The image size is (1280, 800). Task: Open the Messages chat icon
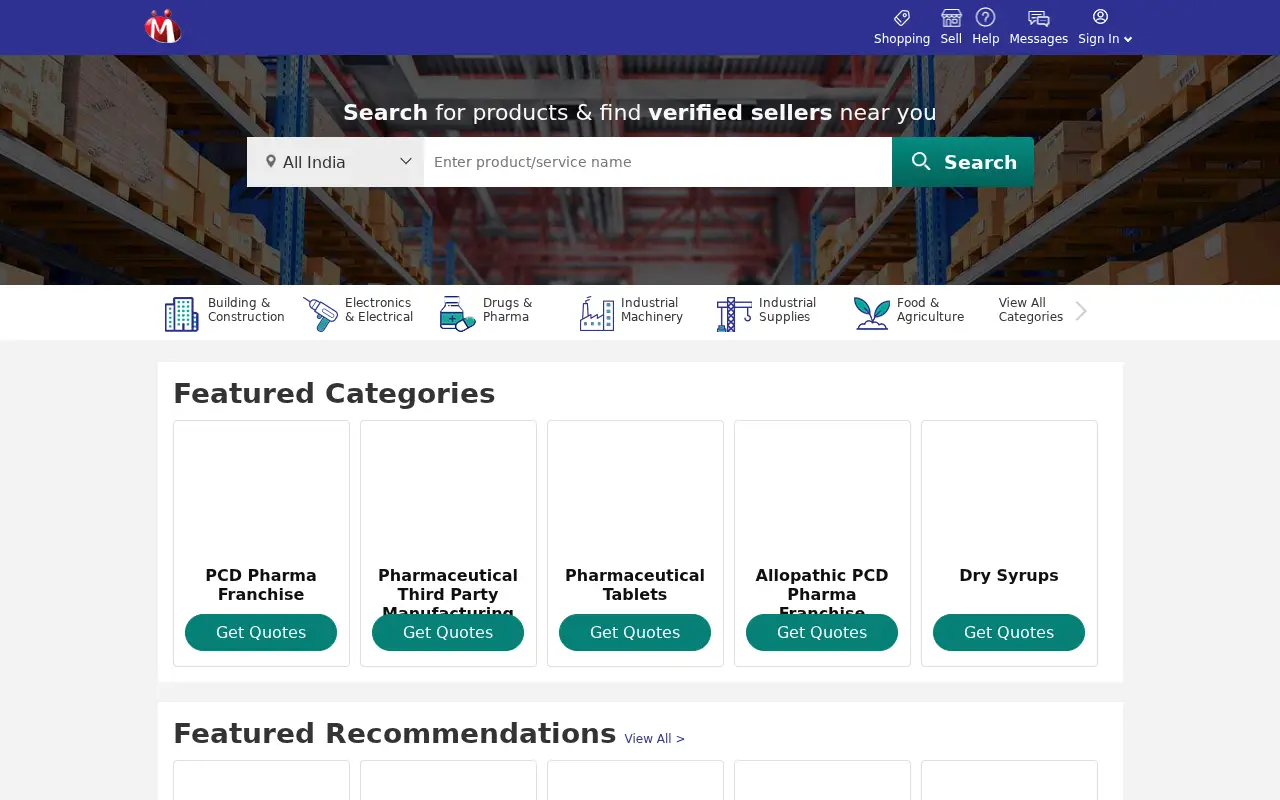pos(1039,18)
